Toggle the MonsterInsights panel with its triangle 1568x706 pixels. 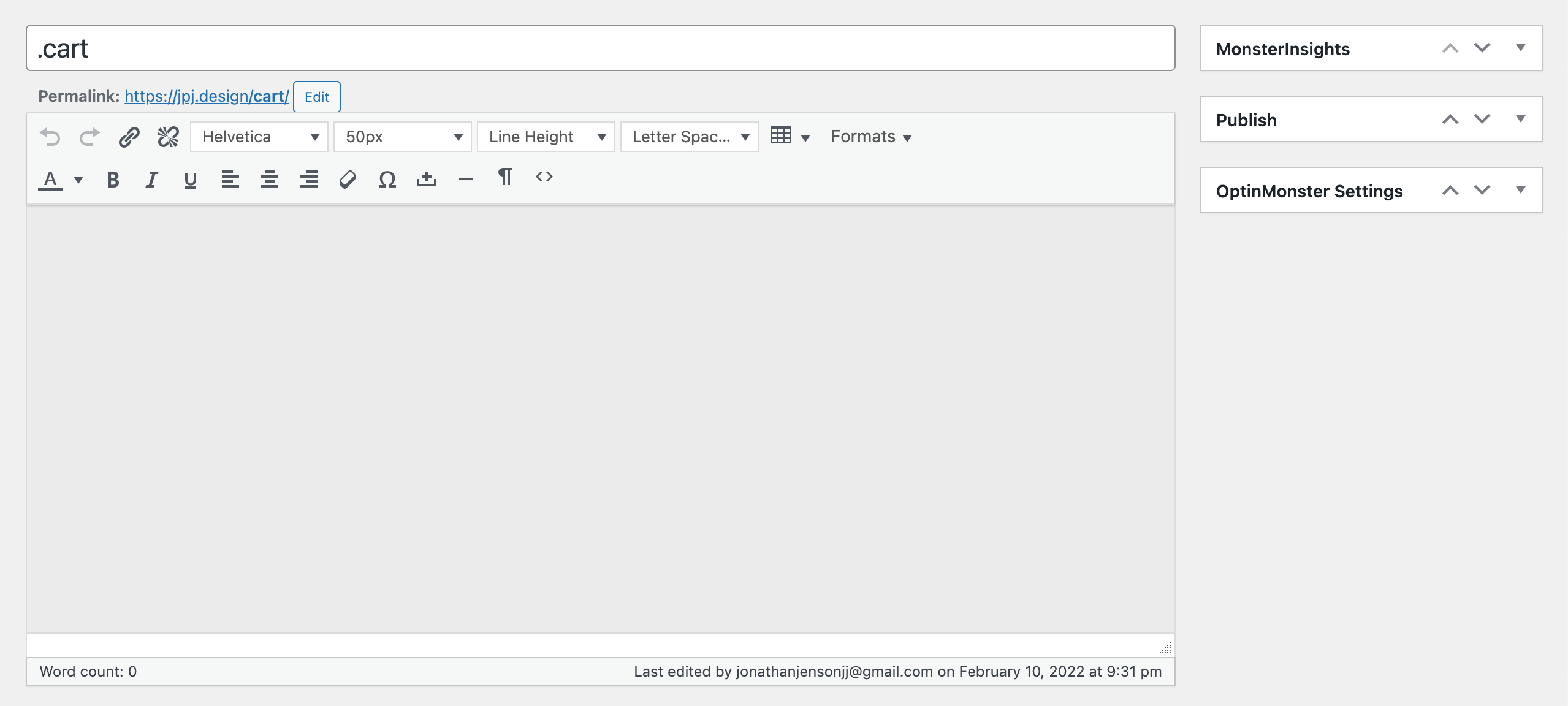click(1520, 48)
